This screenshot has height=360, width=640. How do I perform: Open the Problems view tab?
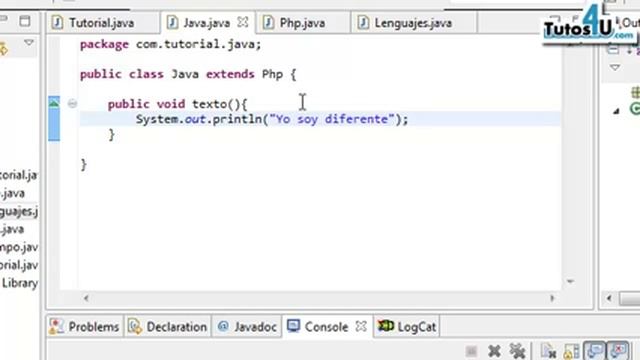click(x=85, y=327)
